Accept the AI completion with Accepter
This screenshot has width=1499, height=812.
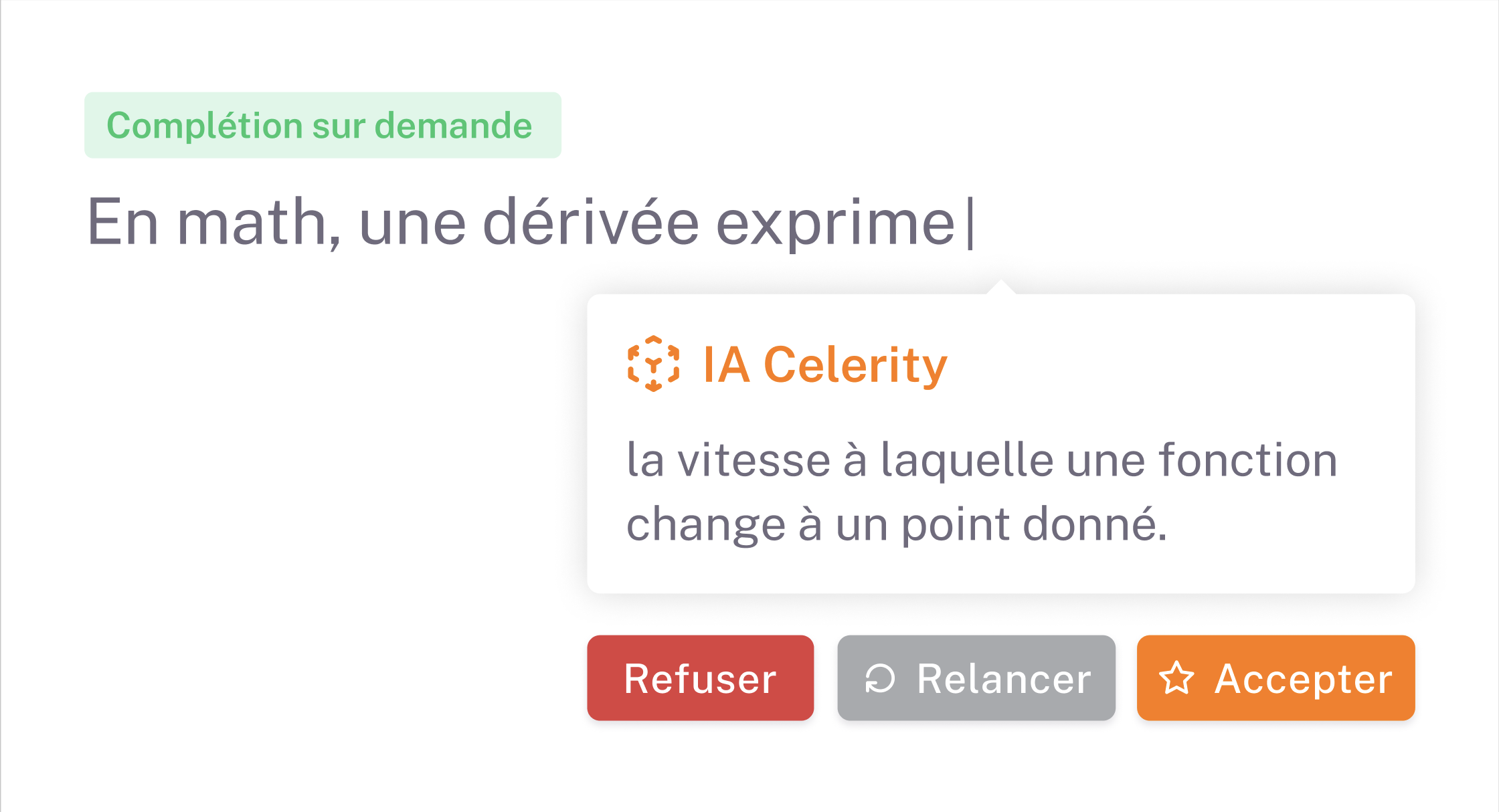click(x=1275, y=678)
